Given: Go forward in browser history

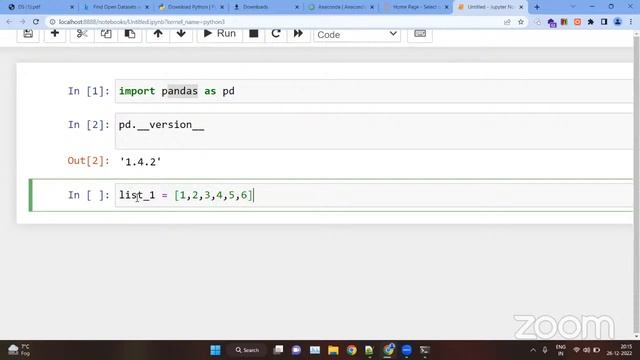Looking at the screenshot, I should (x=22, y=22).
